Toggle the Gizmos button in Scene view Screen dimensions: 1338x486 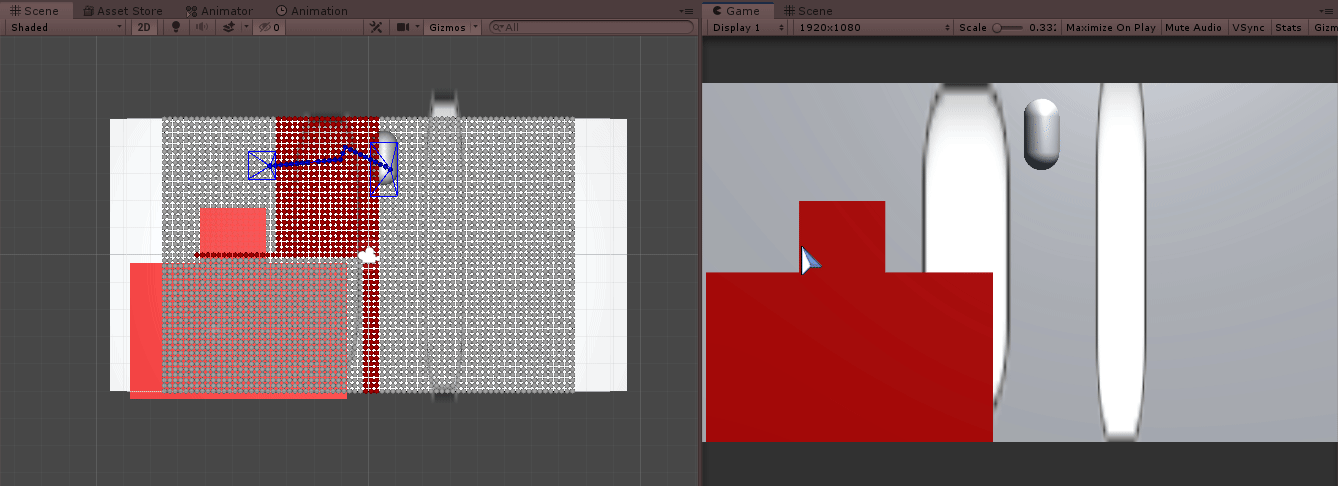click(446, 27)
